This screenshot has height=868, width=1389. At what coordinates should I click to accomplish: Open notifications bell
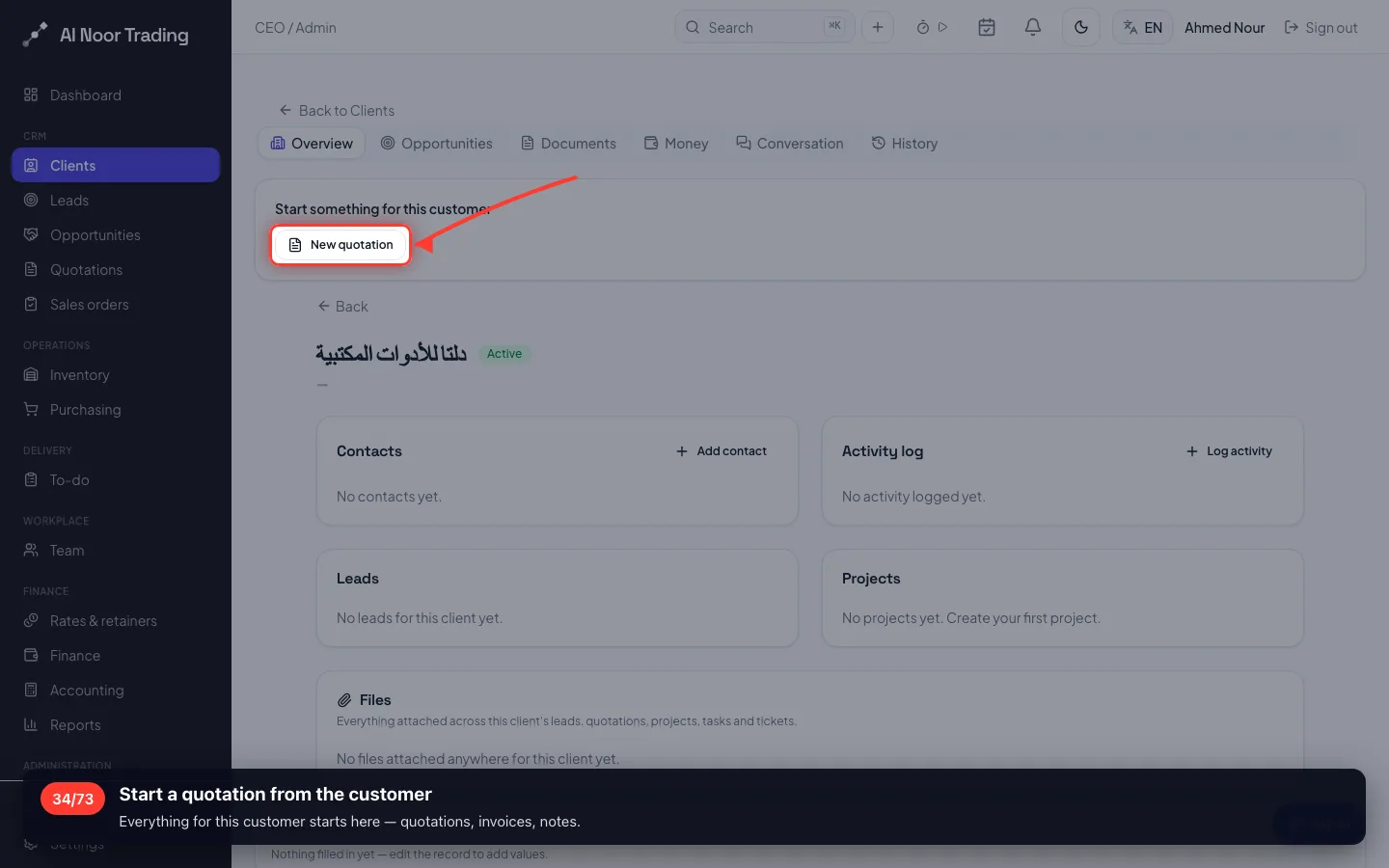(x=1033, y=27)
